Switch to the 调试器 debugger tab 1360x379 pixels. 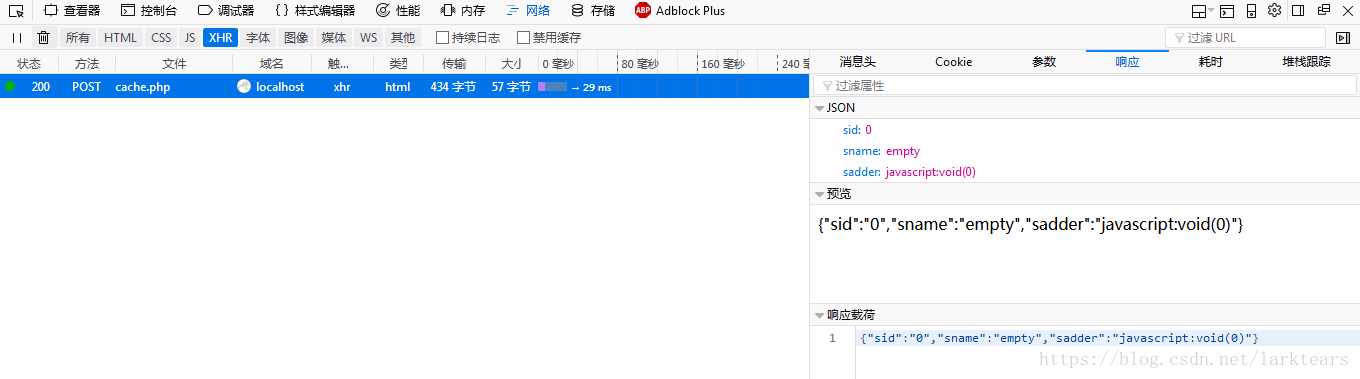pyautogui.click(x=226, y=11)
